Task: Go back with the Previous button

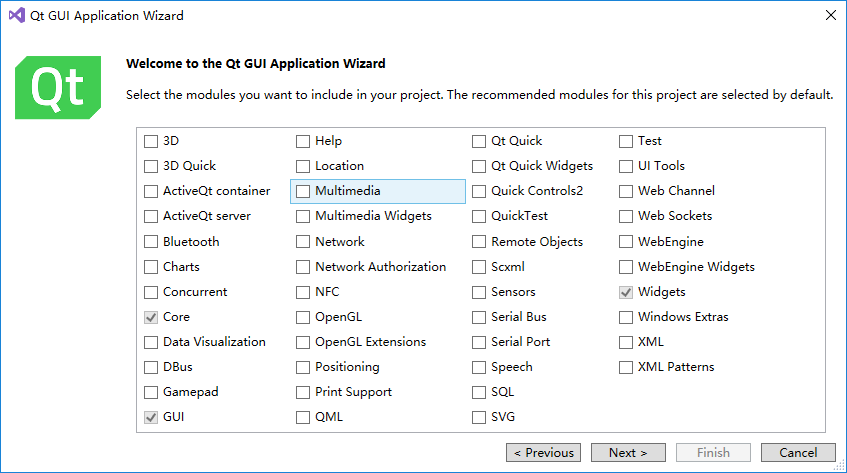Action: point(543,453)
